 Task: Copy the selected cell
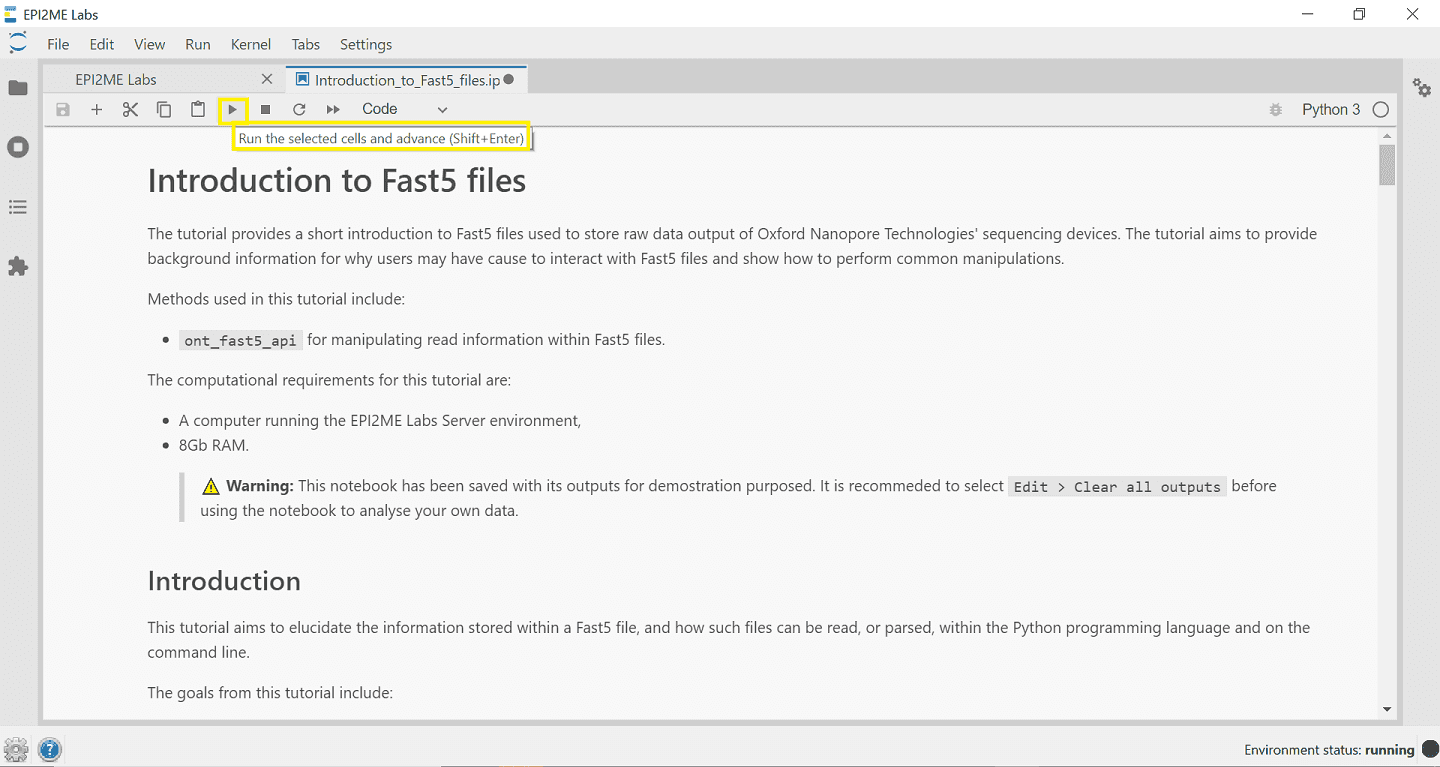click(x=164, y=109)
